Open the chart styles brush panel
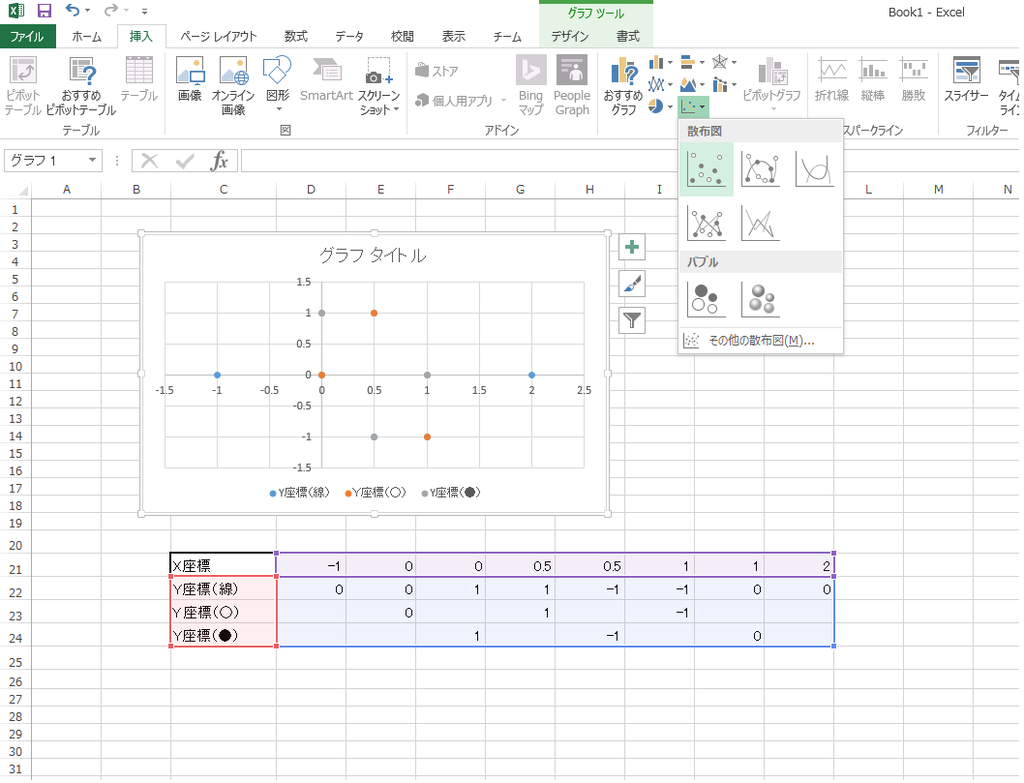 point(631,284)
